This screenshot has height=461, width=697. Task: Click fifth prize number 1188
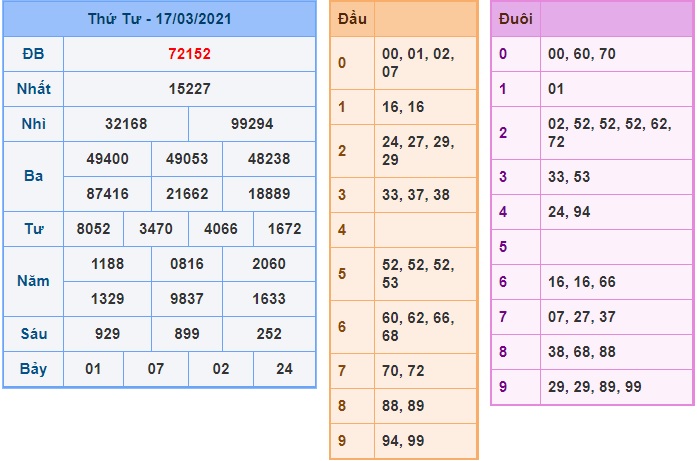(108, 264)
